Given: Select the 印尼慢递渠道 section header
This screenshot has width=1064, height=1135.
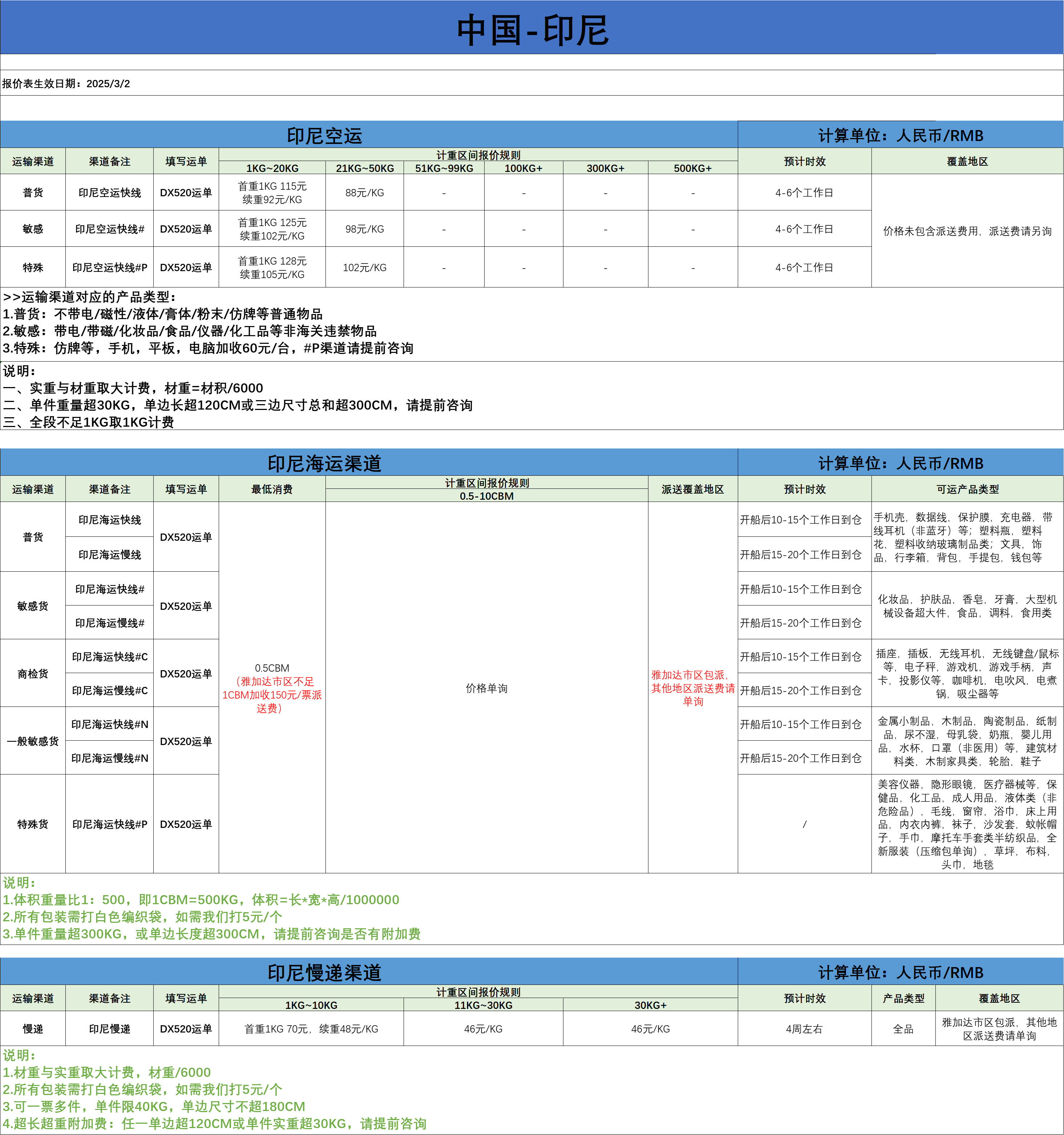Looking at the screenshot, I should pos(324,972).
